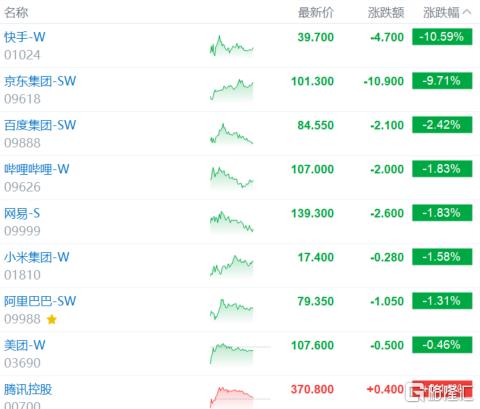
Task: Click the 快手-W mini trend chart
Action: 232,46
